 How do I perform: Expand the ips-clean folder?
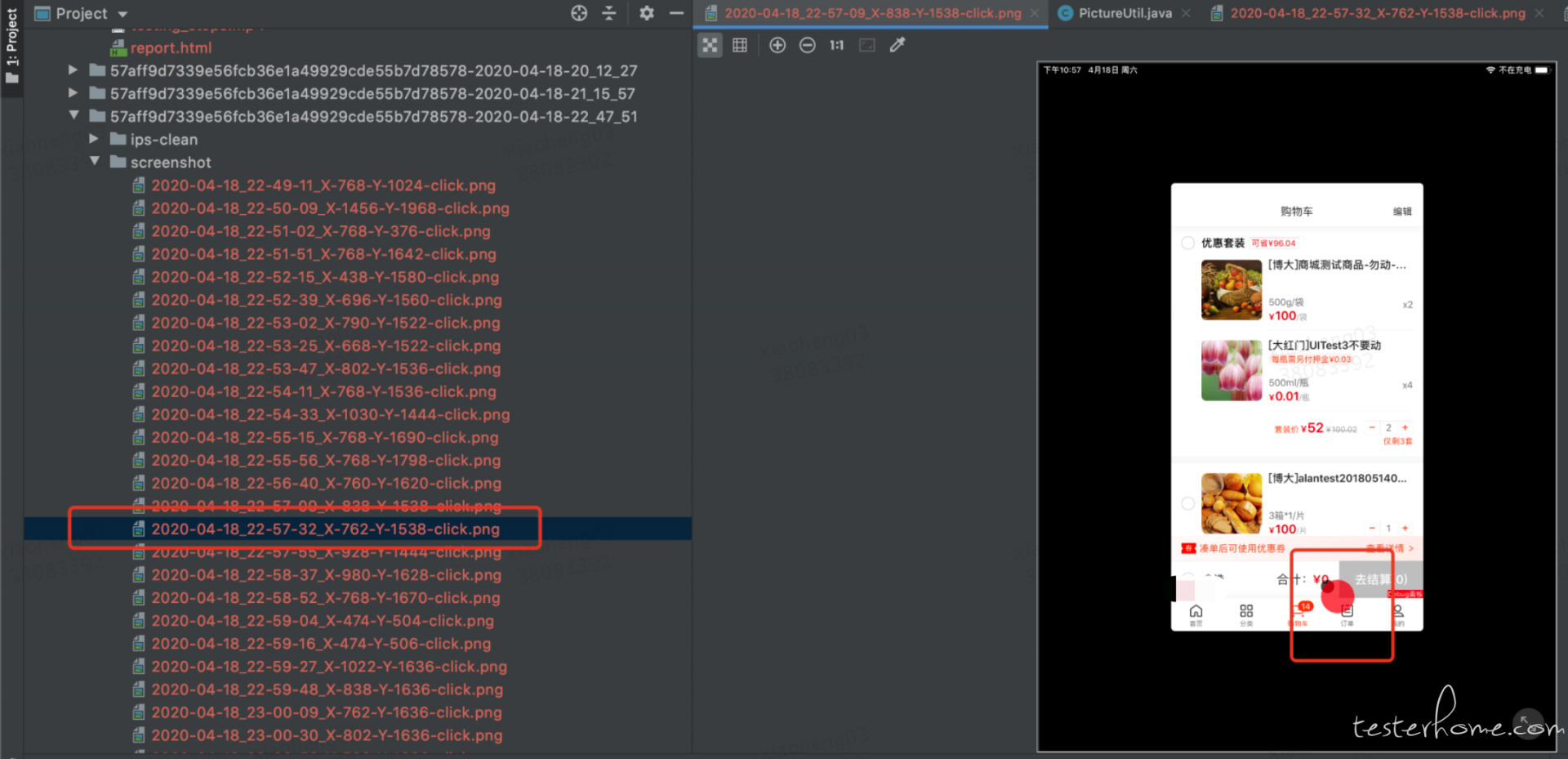click(x=94, y=139)
